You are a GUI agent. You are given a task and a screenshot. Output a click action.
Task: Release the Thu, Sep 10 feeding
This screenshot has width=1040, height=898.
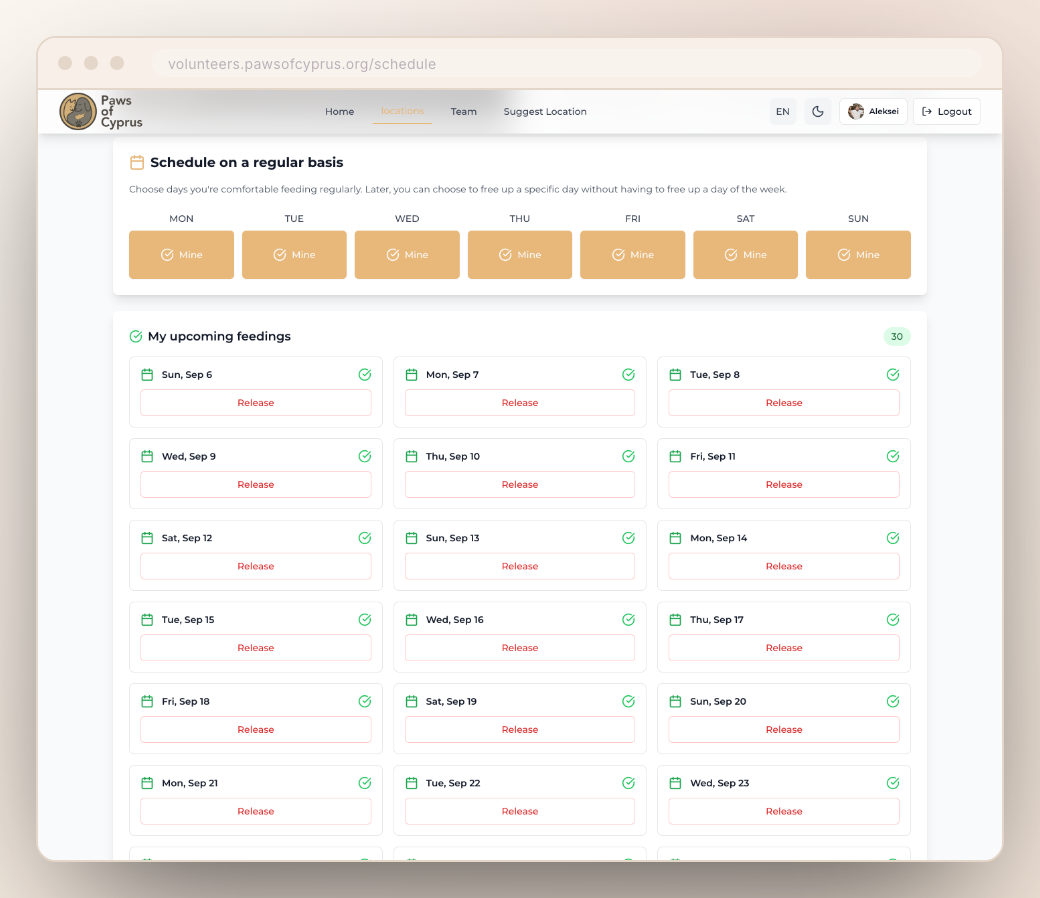(x=520, y=485)
